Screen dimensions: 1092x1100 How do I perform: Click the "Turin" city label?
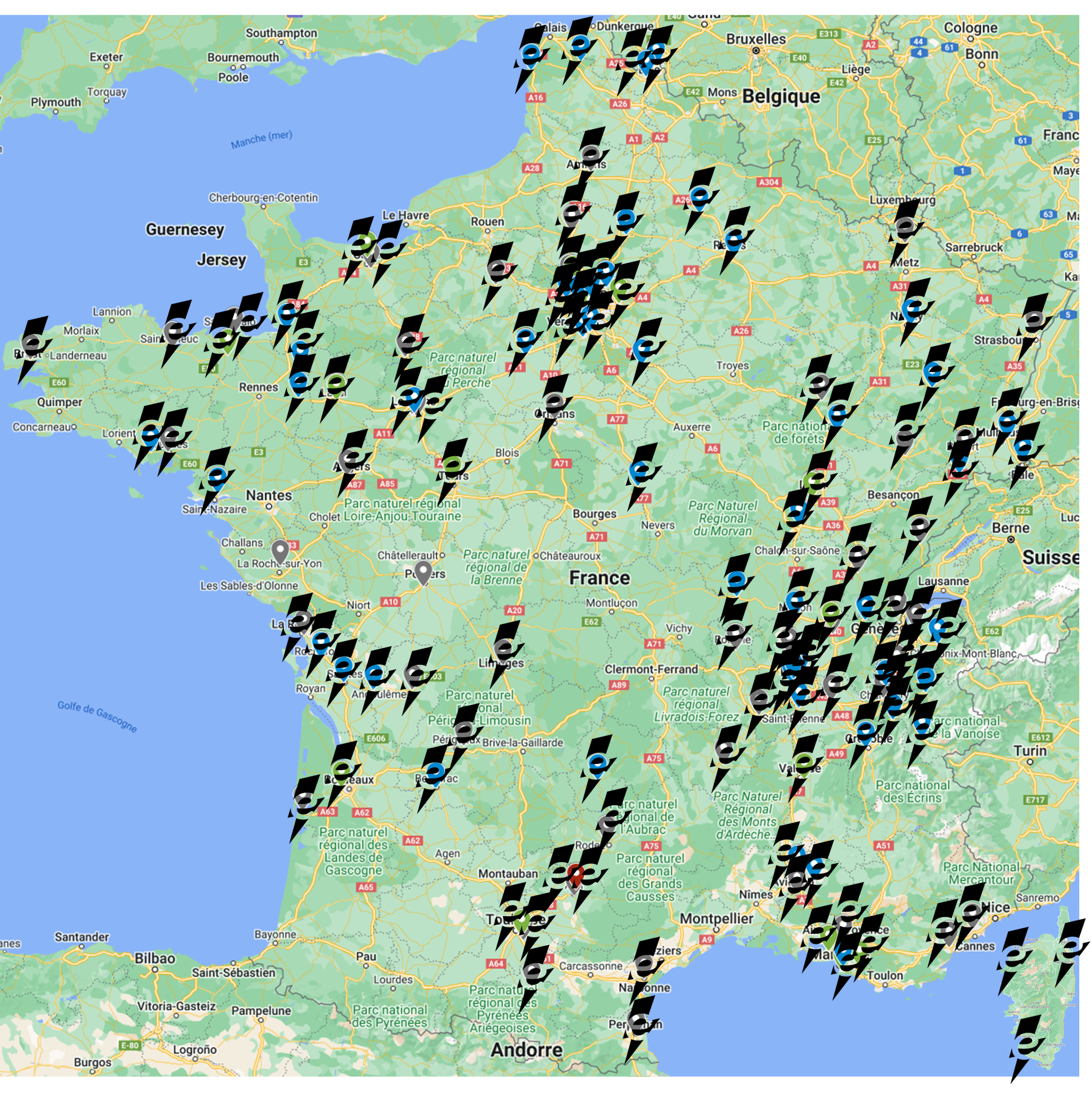(1030, 750)
